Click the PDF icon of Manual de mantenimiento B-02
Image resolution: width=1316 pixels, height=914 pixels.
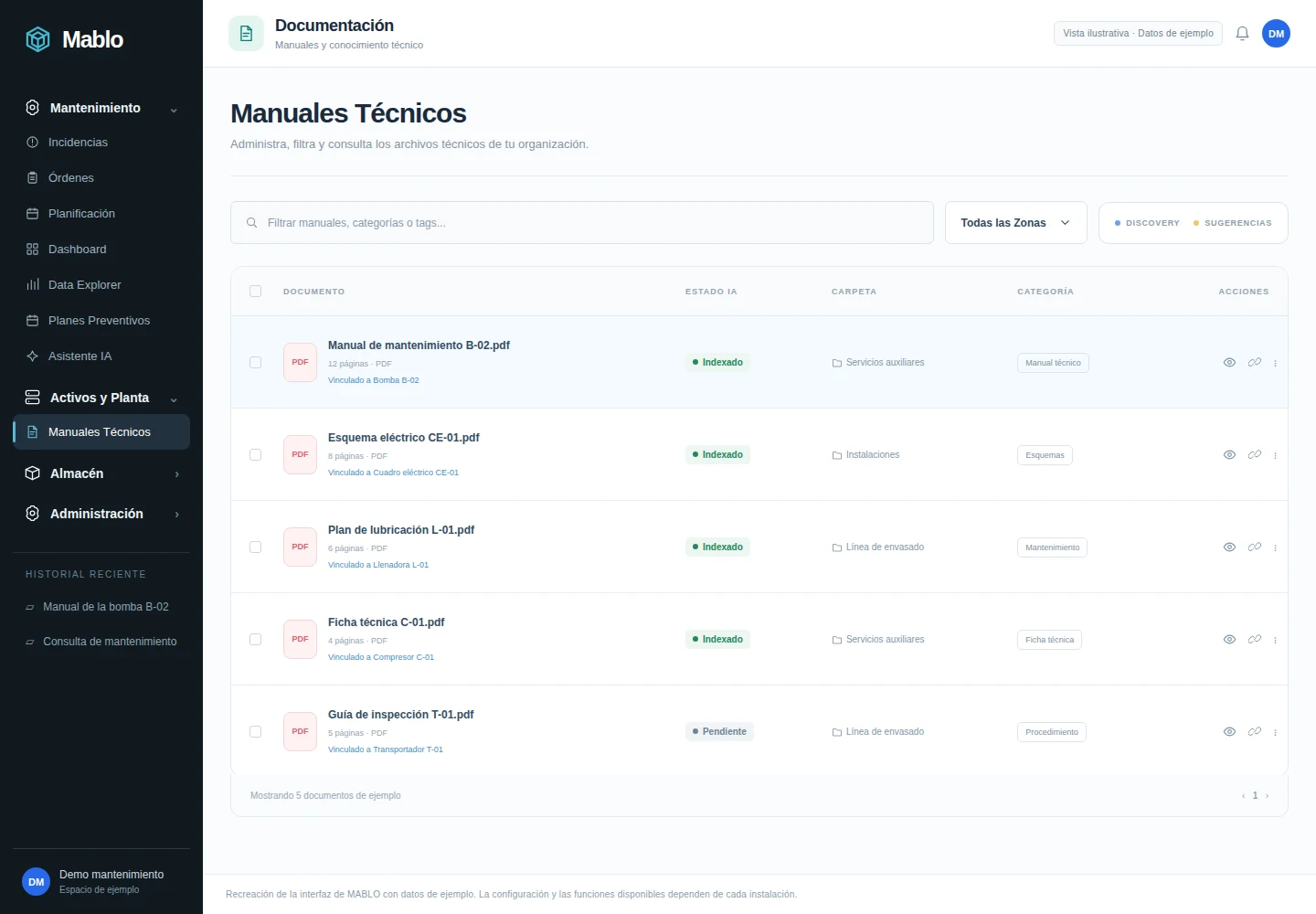[x=300, y=362]
